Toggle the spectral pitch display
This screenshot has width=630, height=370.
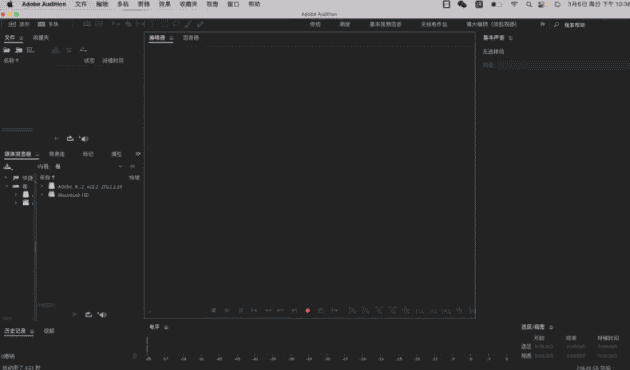pos(99,25)
